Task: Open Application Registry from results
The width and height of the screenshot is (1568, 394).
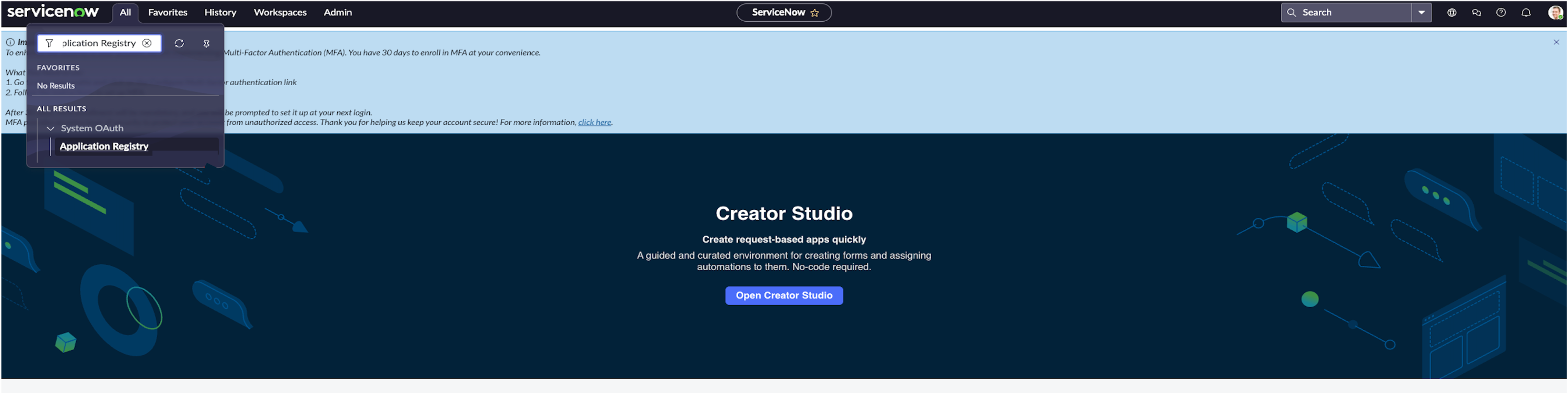Action: click(x=104, y=146)
